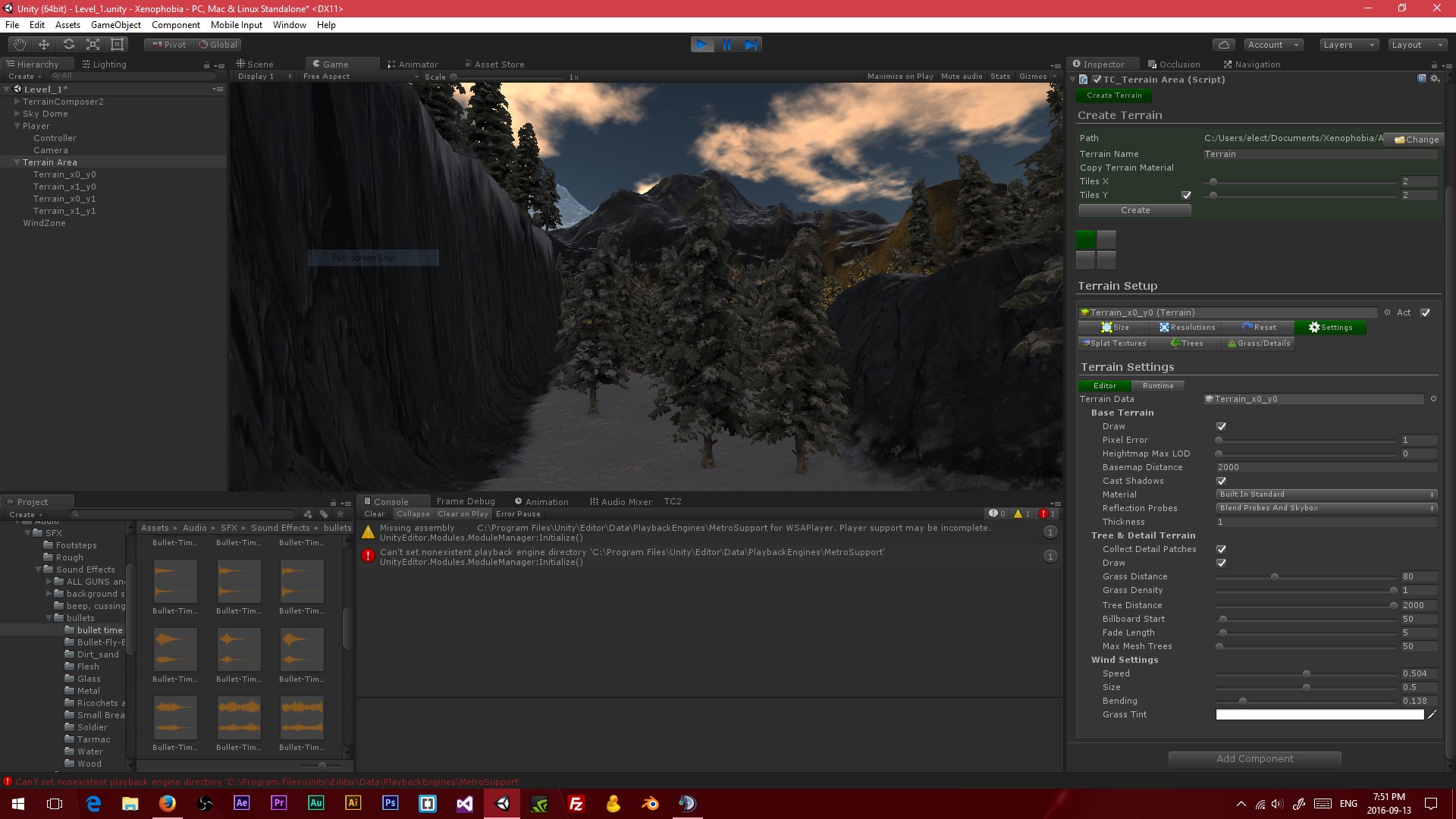1456x819 pixels.
Task: Open Visual Studio from the taskbar
Action: click(x=465, y=804)
